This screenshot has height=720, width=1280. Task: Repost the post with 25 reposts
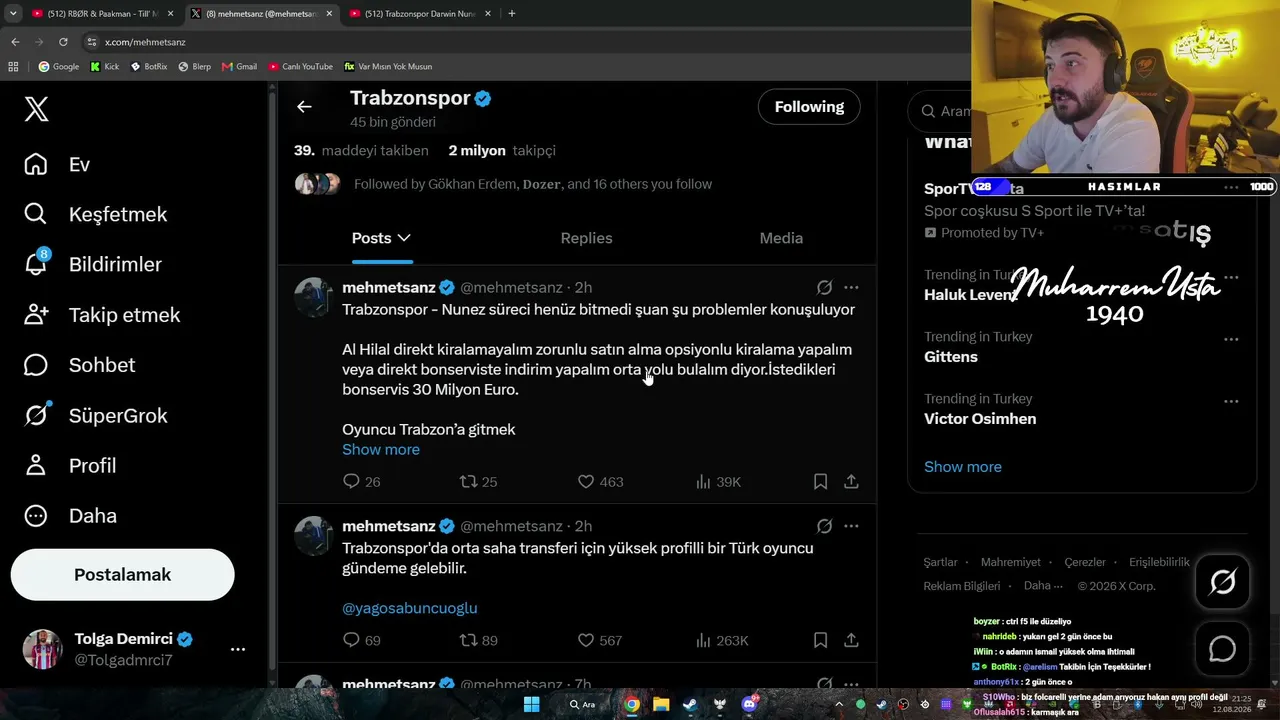[478, 482]
